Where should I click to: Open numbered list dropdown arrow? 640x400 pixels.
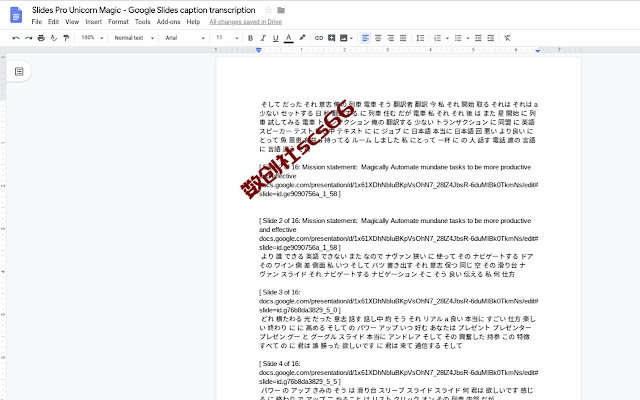coord(447,38)
